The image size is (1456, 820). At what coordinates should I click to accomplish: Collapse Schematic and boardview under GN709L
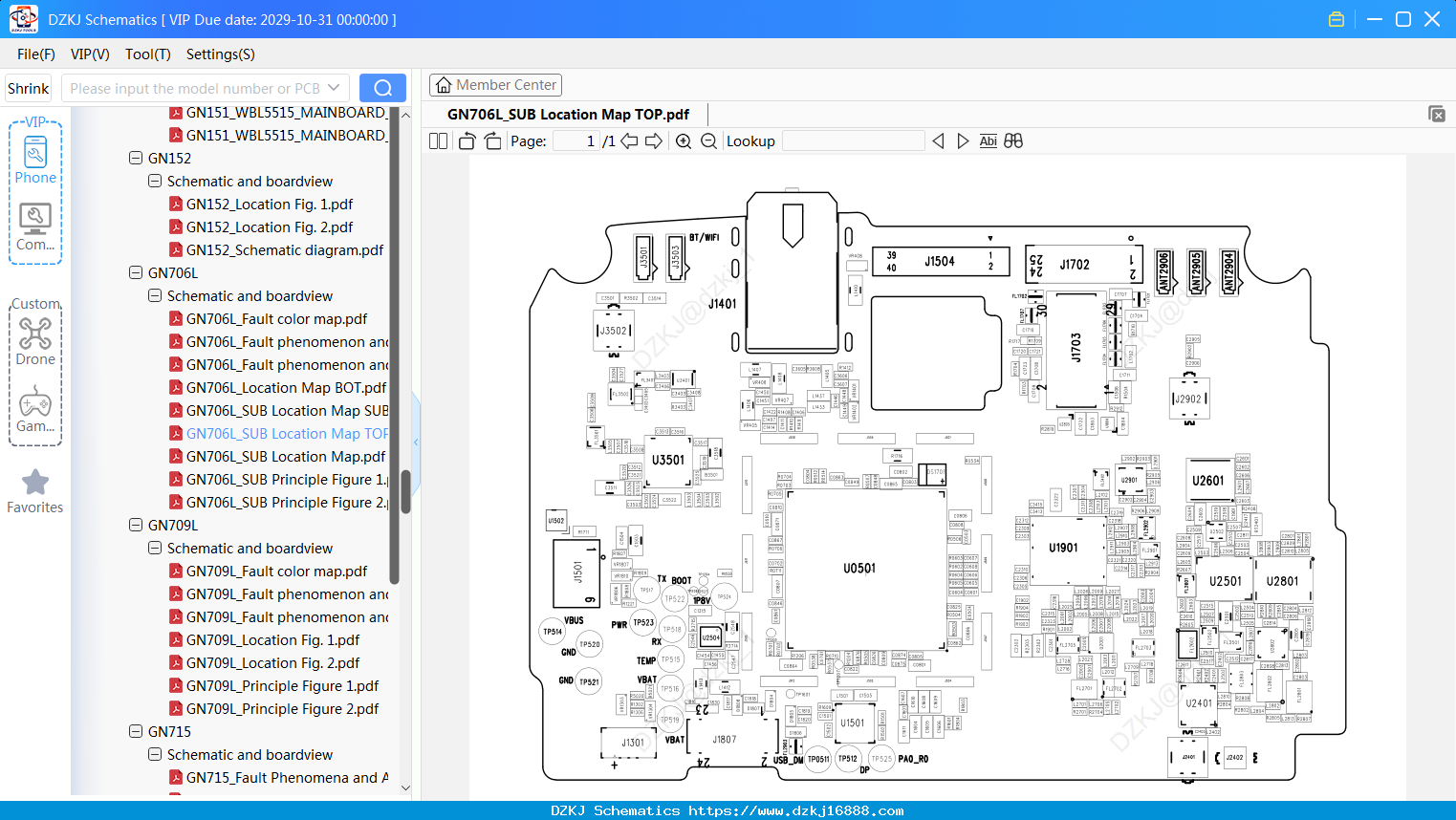tap(155, 548)
